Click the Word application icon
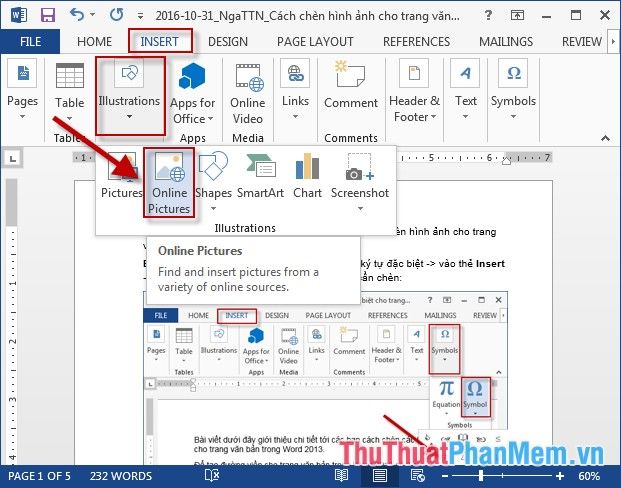 [x=19, y=15]
